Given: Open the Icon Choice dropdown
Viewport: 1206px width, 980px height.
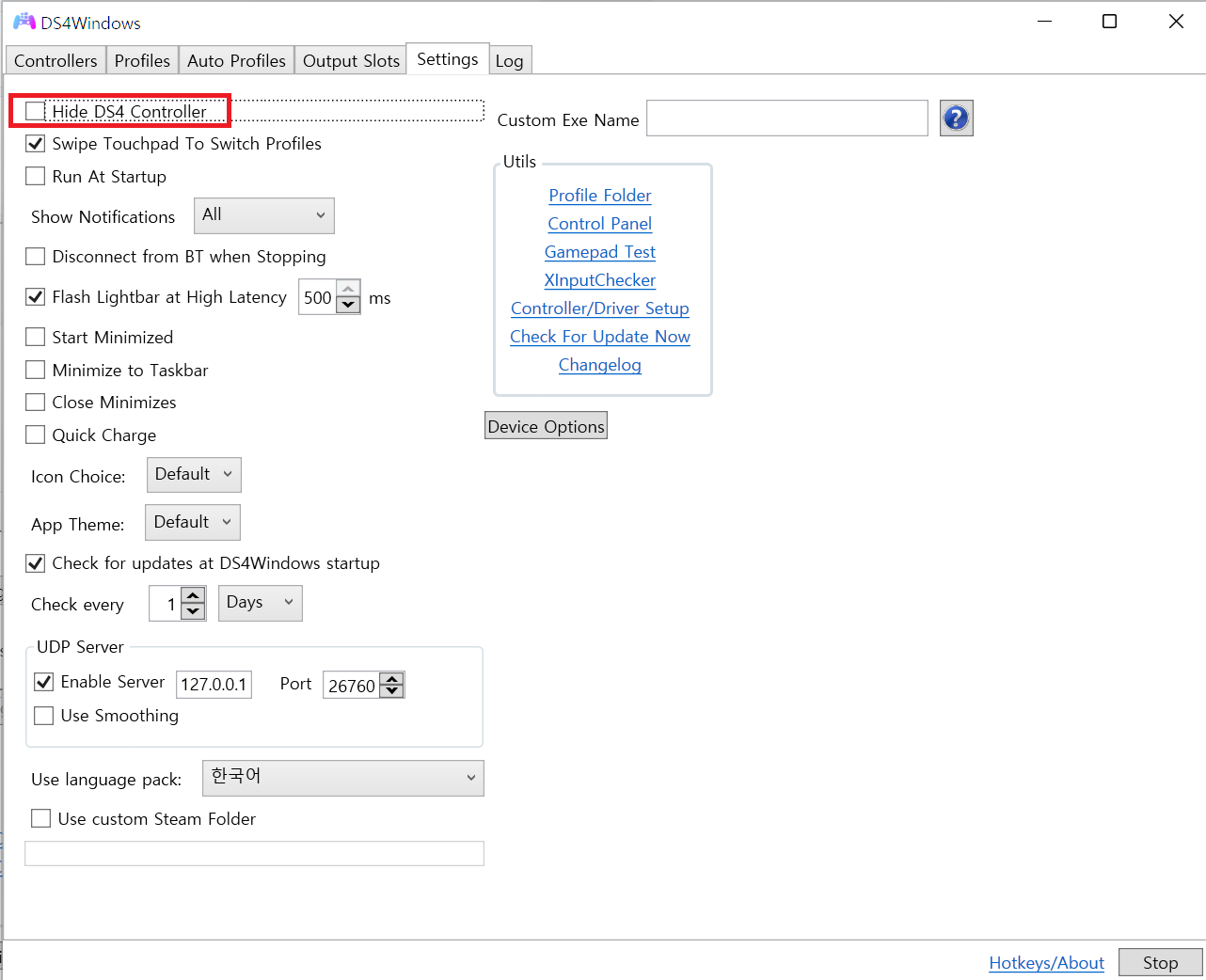Looking at the screenshot, I should coord(194,474).
